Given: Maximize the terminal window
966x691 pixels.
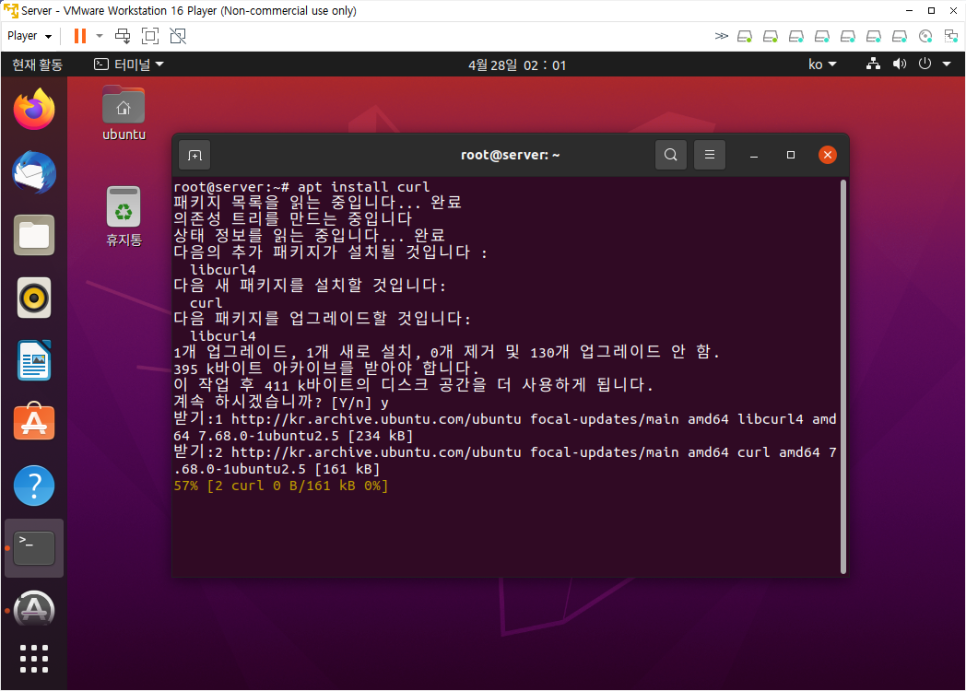Looking at the screenshot, I should (x=790, y=155).
